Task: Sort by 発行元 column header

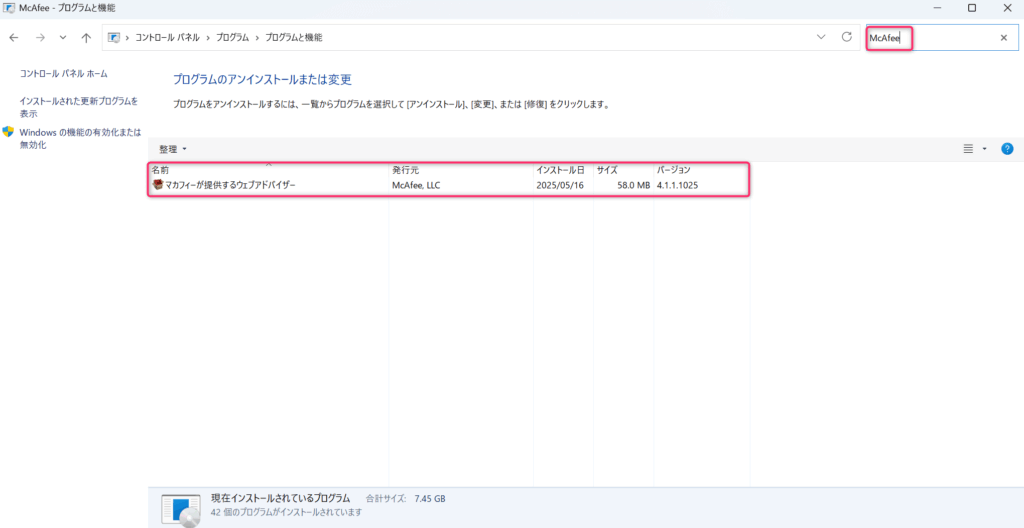Action: tap(461, 170)
